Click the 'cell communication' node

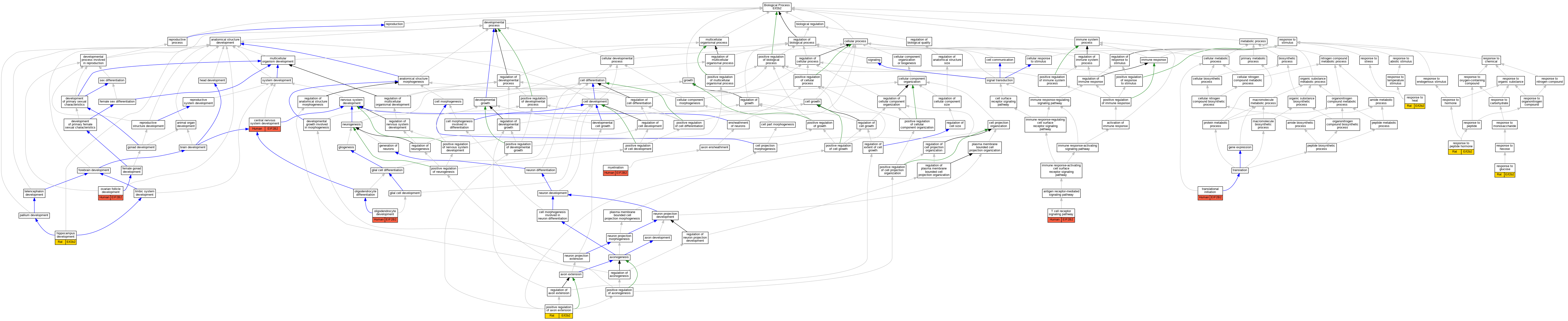(x=1000, y=60)
